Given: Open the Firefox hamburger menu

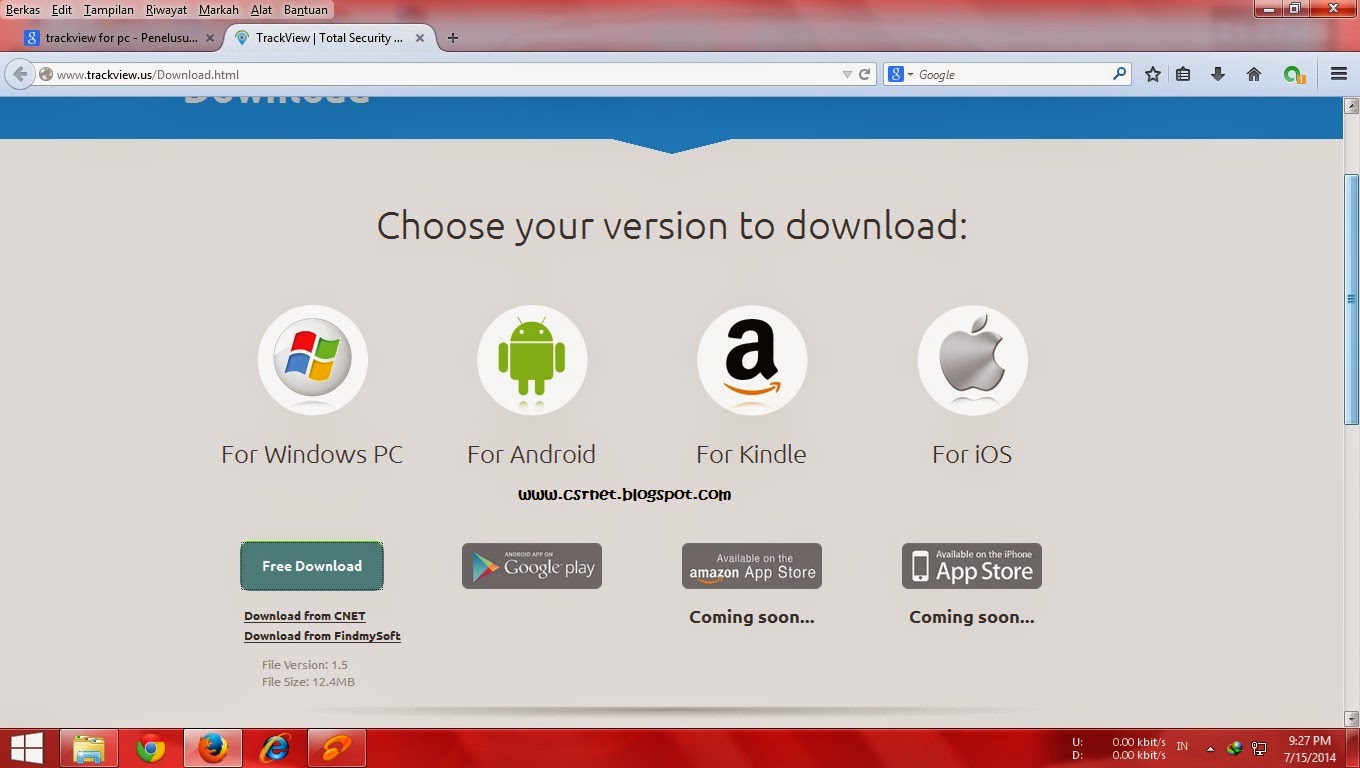Looking at the screenshot, I should pos(1339,74).
